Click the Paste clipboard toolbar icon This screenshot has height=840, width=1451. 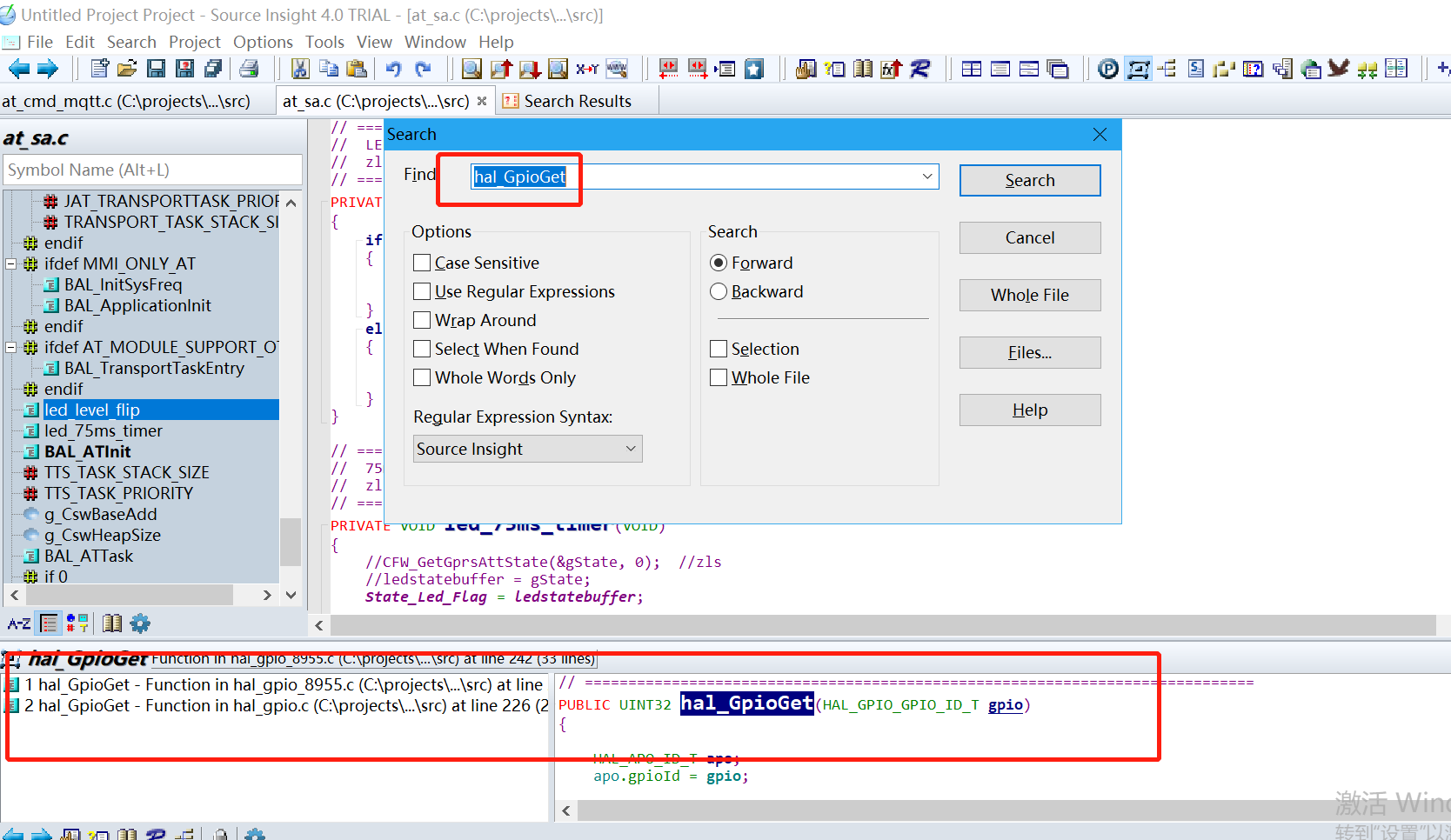pyautogui.click(x=357, y=69)
